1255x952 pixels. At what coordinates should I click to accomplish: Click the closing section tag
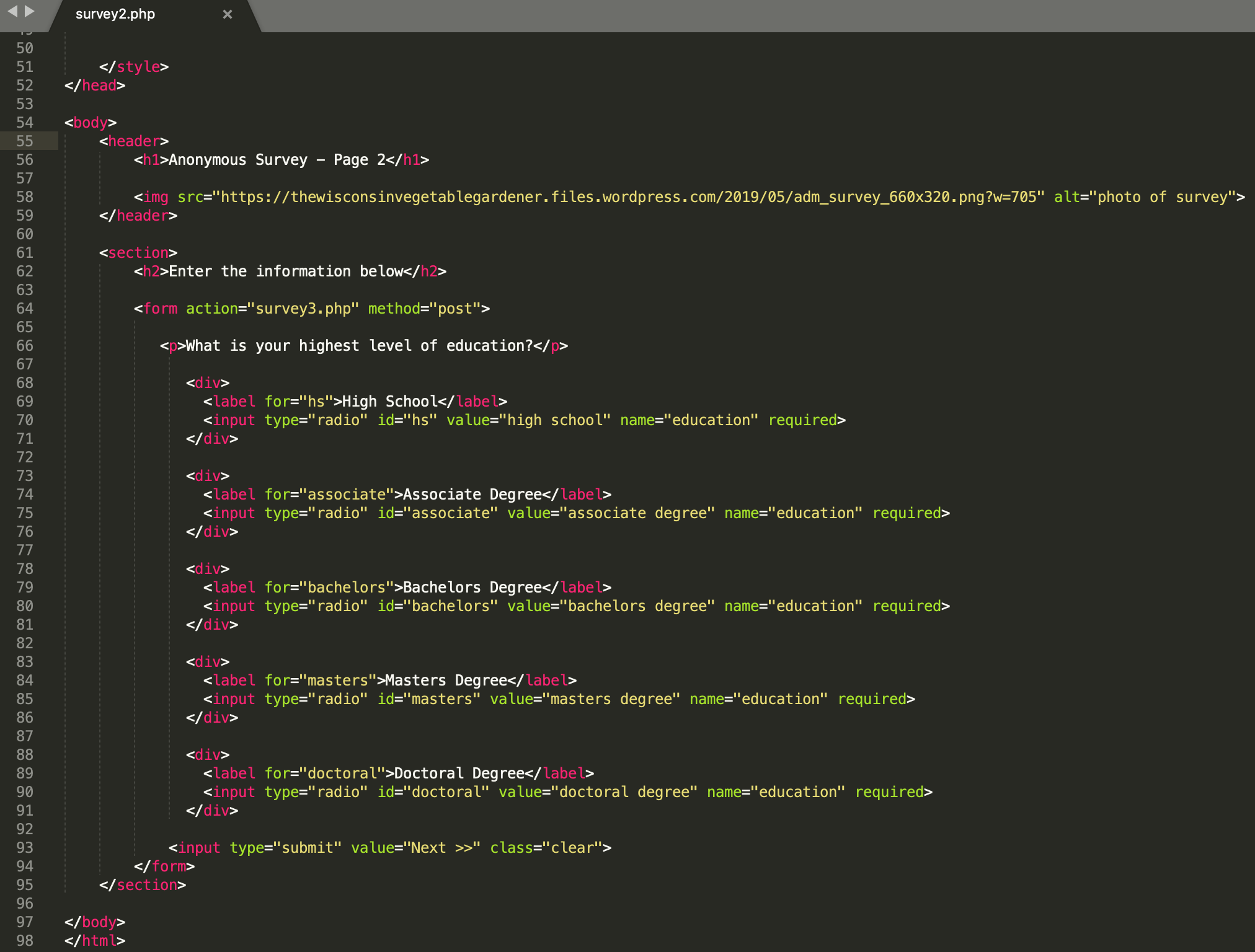coord(143,885)
